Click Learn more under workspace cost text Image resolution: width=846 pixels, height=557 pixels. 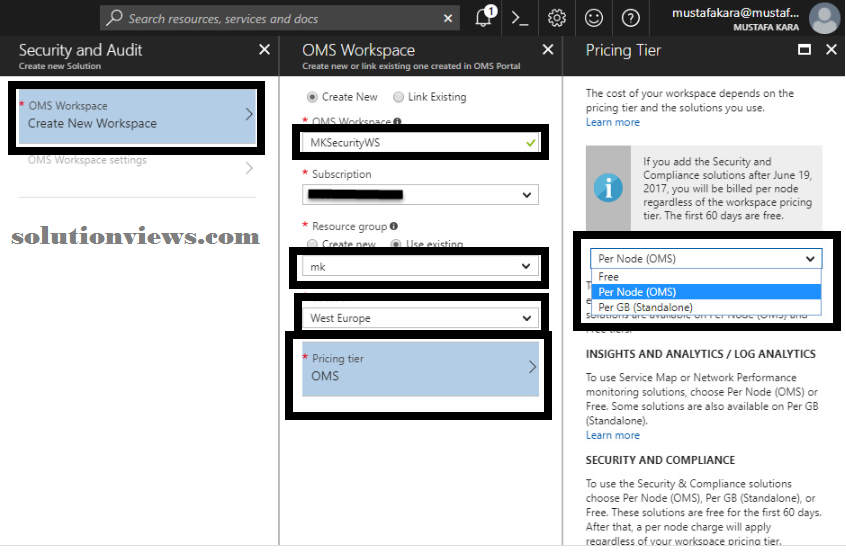click(612, 123)
